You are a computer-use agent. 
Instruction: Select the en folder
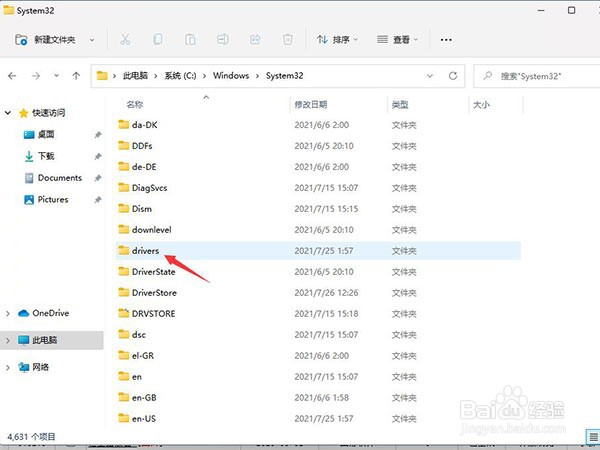318,377
